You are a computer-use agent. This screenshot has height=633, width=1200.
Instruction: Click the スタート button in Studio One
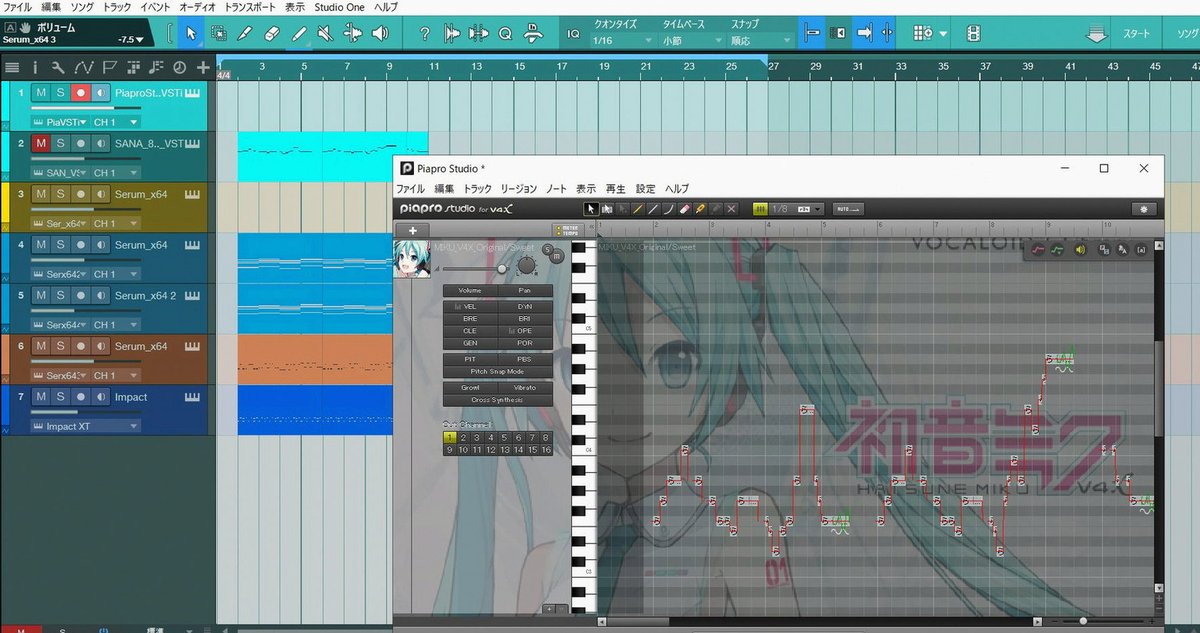point(1136,34)
